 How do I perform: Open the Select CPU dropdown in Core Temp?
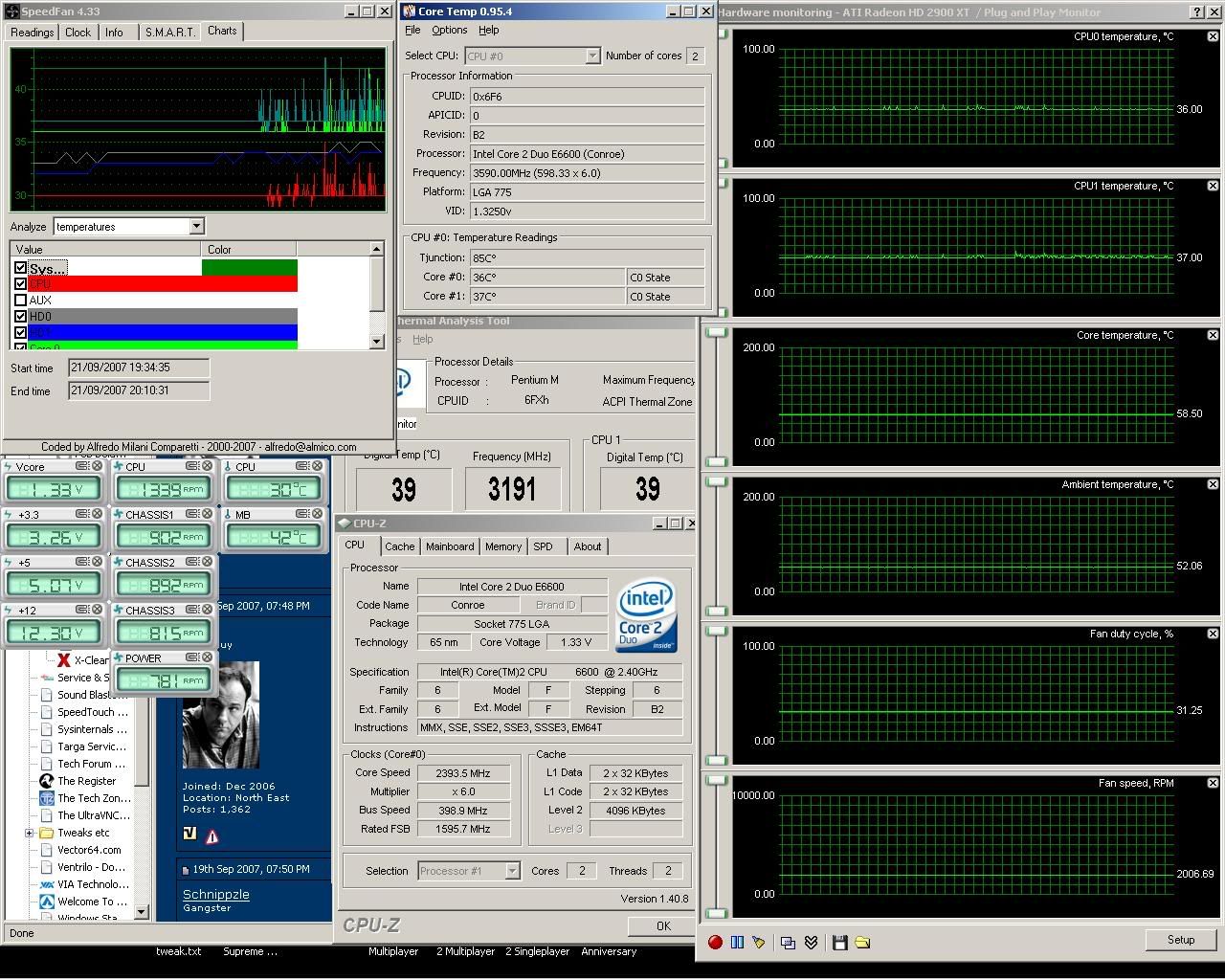tap(592, 56)
